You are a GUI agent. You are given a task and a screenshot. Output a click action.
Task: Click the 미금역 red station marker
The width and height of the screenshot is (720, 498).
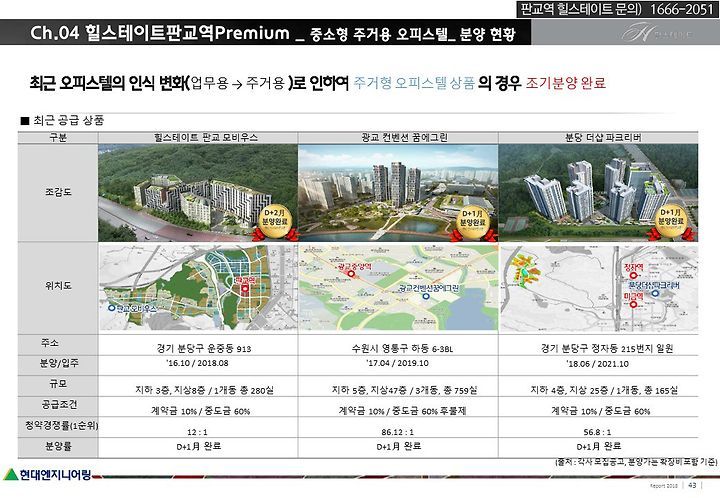point(633,304)
